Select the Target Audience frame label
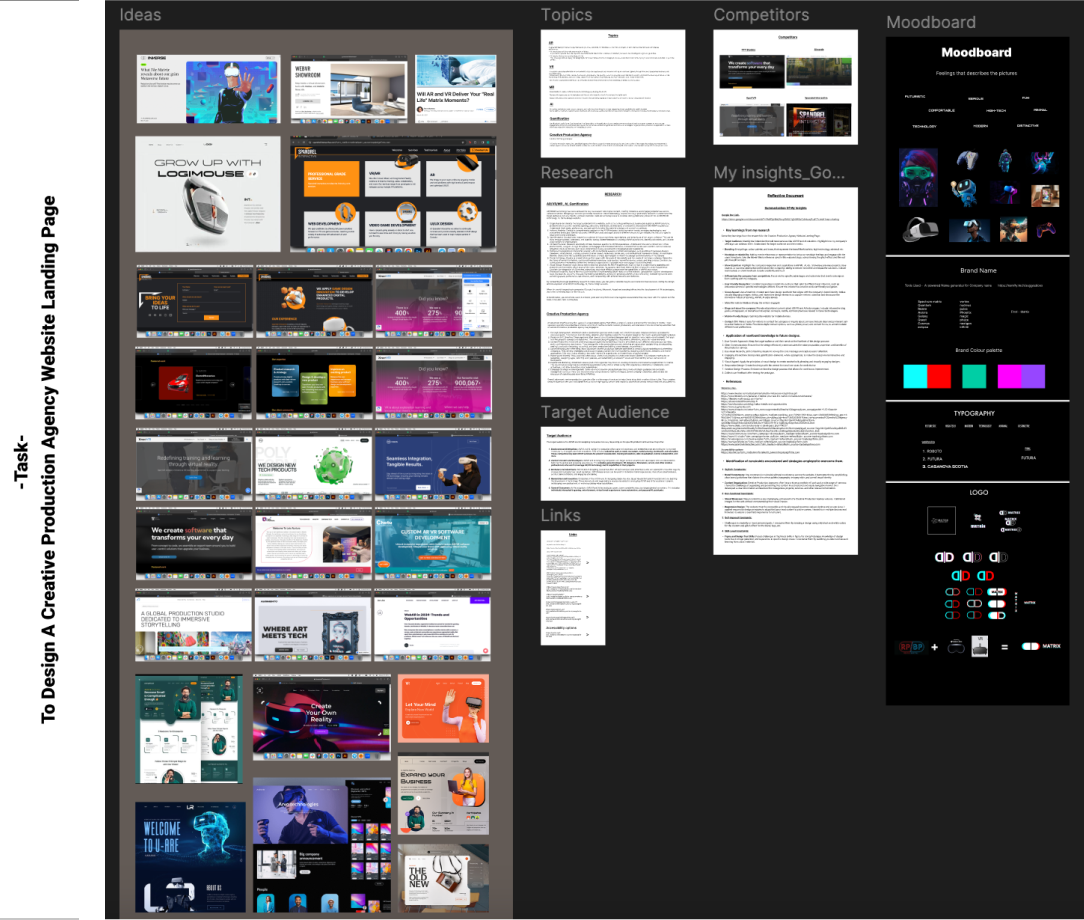Screen dimensions: 1084x920 tap(604, 412)
